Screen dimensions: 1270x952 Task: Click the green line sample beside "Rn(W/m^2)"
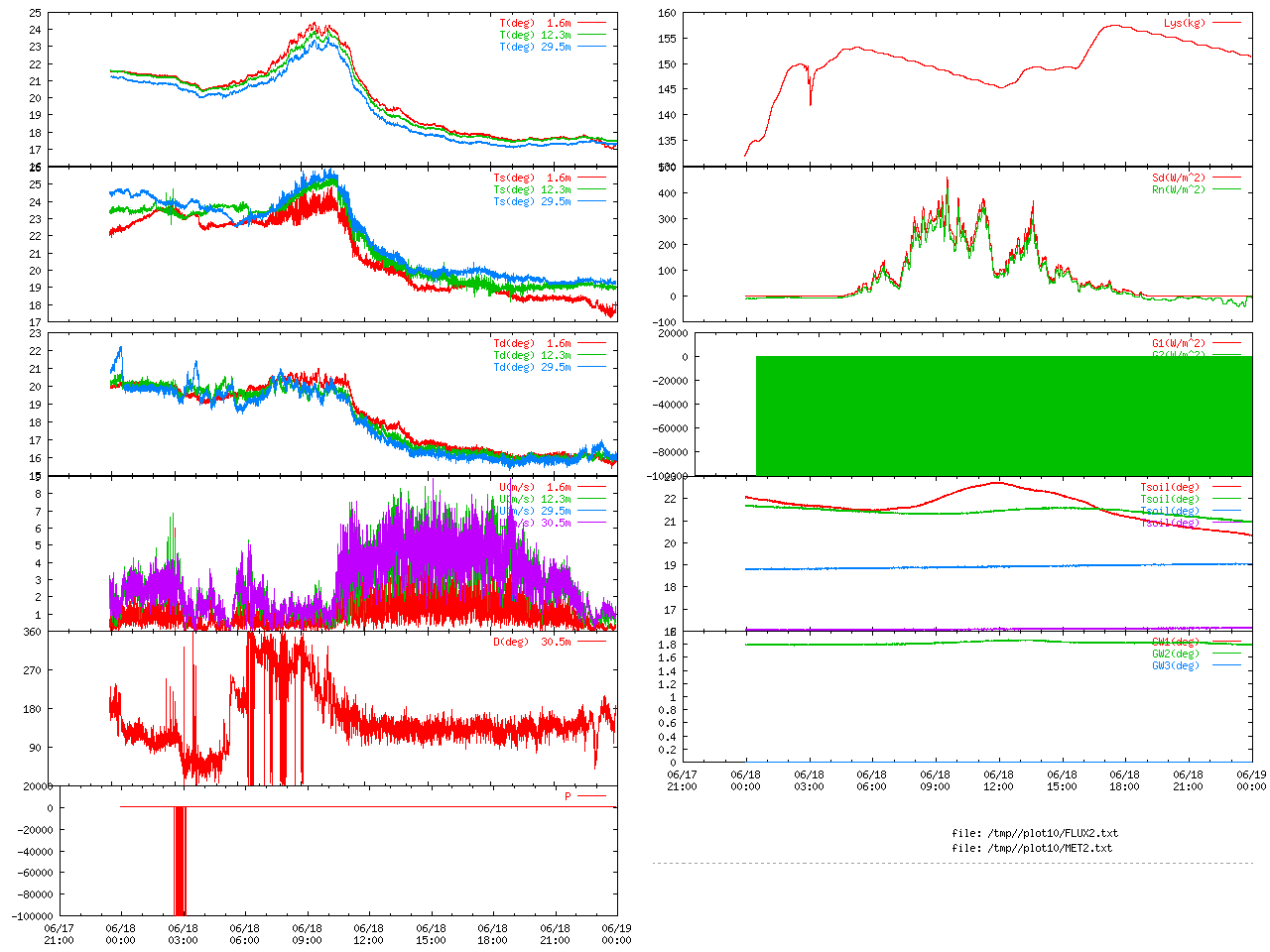click(x=1225, y=189)
